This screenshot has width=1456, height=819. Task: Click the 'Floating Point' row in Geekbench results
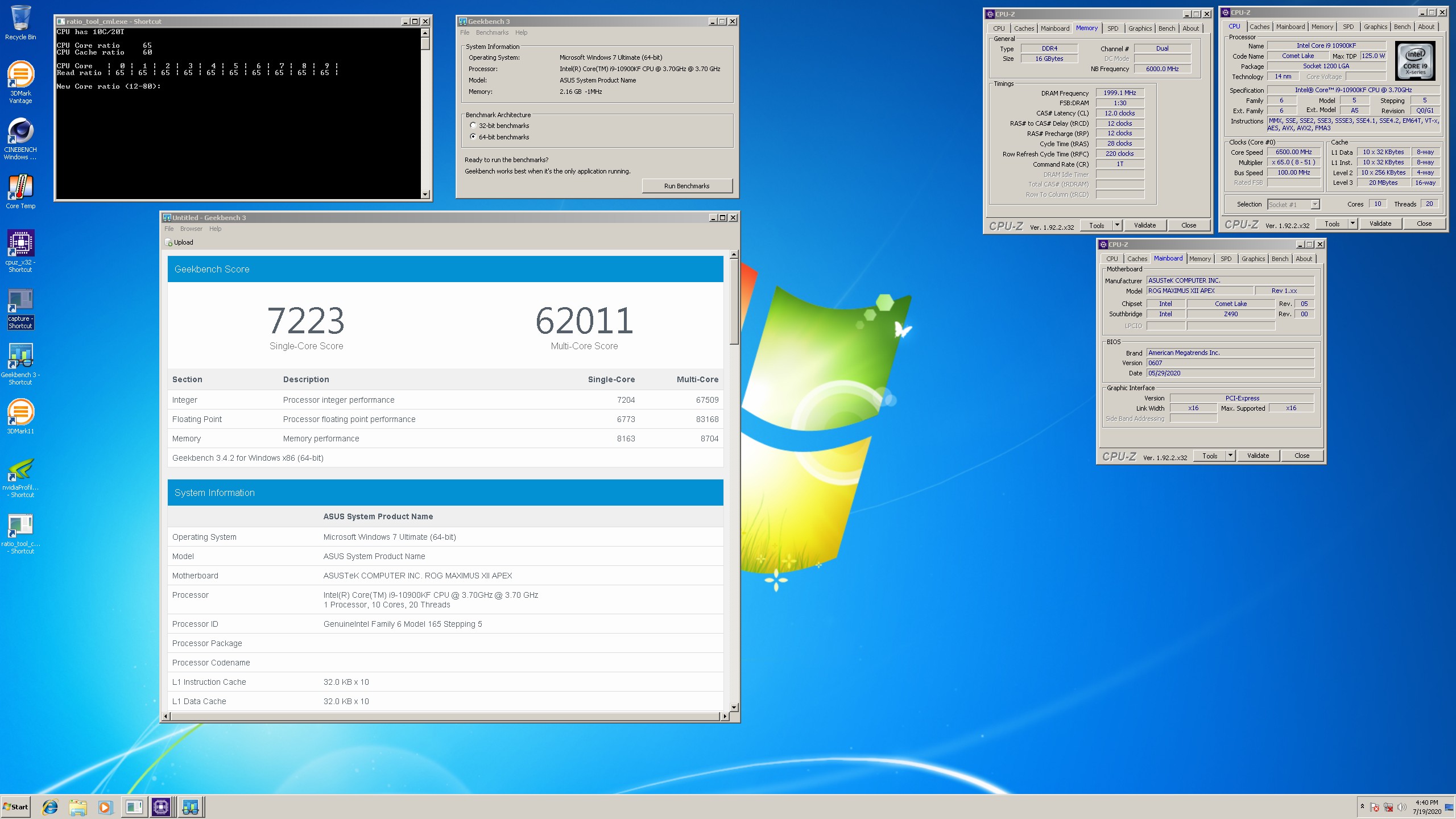pos(445,419)
